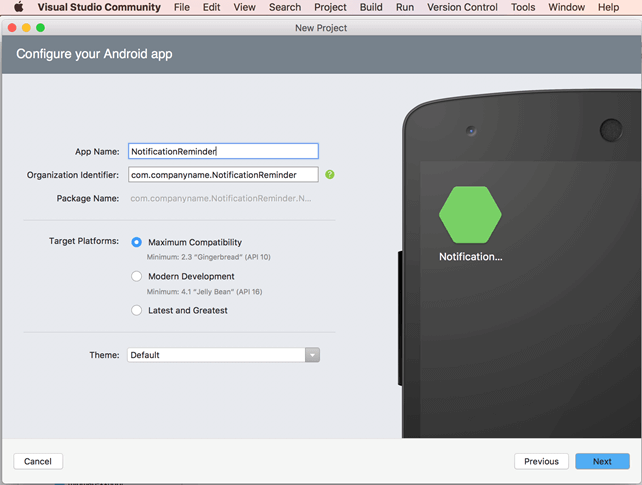Open the Tools menu
Viewport: 642px width, 485px height.
click(x=523, y=7)
